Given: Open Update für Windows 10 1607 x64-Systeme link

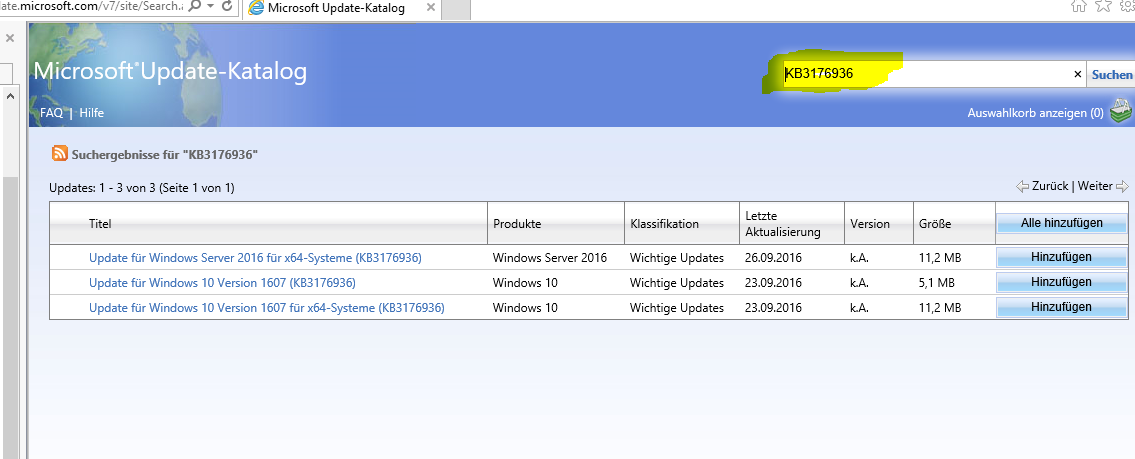Looking at the screenshot, I should pos(266,308).
